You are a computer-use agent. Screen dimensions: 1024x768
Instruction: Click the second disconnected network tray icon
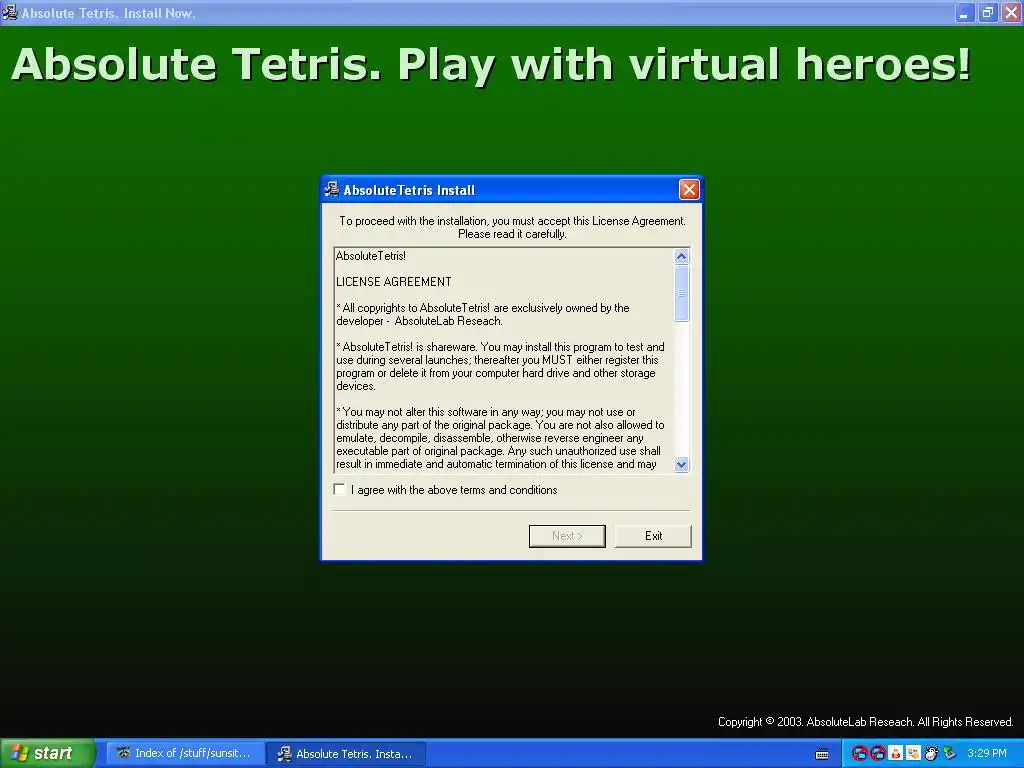[x=877, y=754]
